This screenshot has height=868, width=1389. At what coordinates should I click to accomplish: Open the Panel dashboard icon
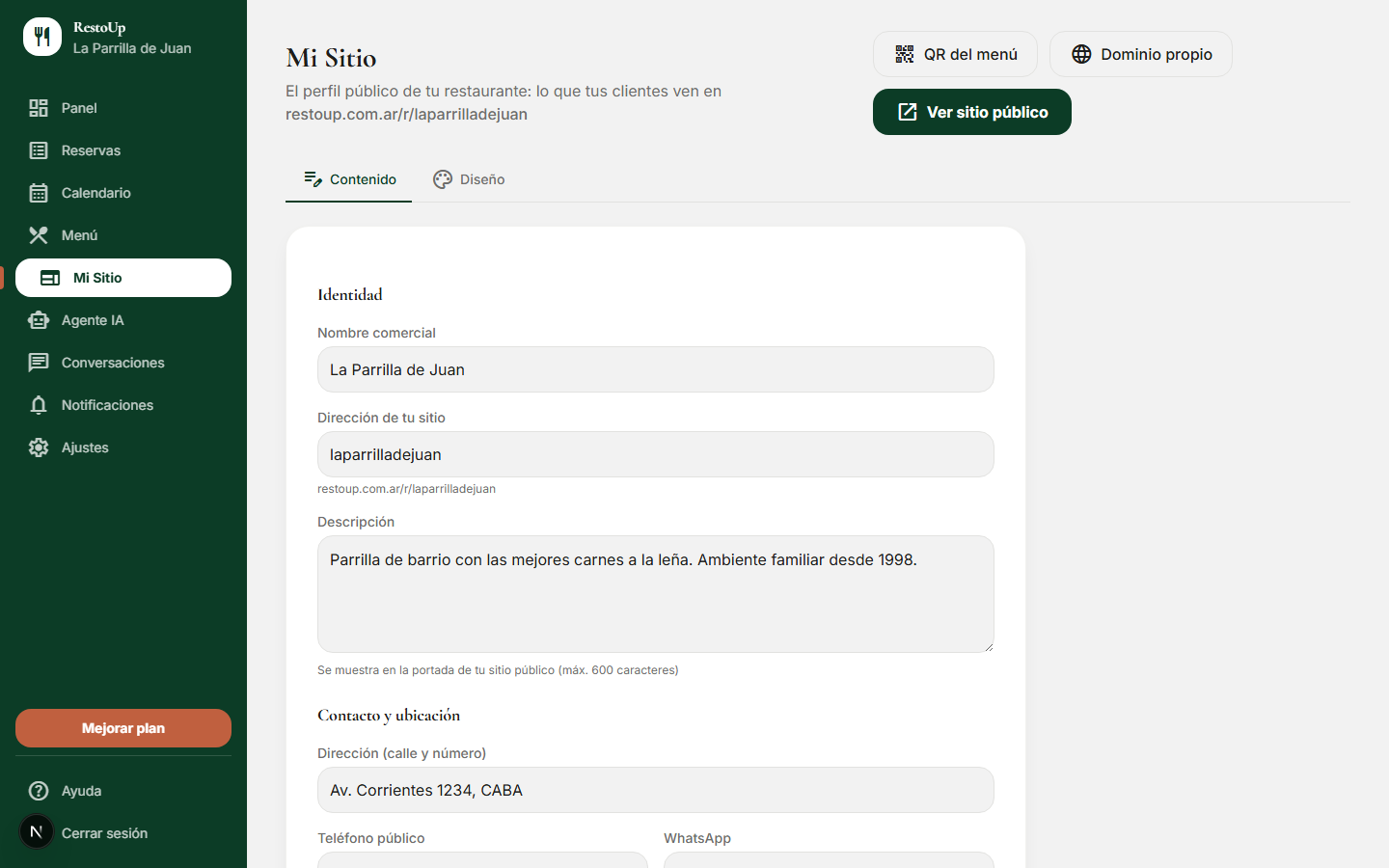click(39, 108)
